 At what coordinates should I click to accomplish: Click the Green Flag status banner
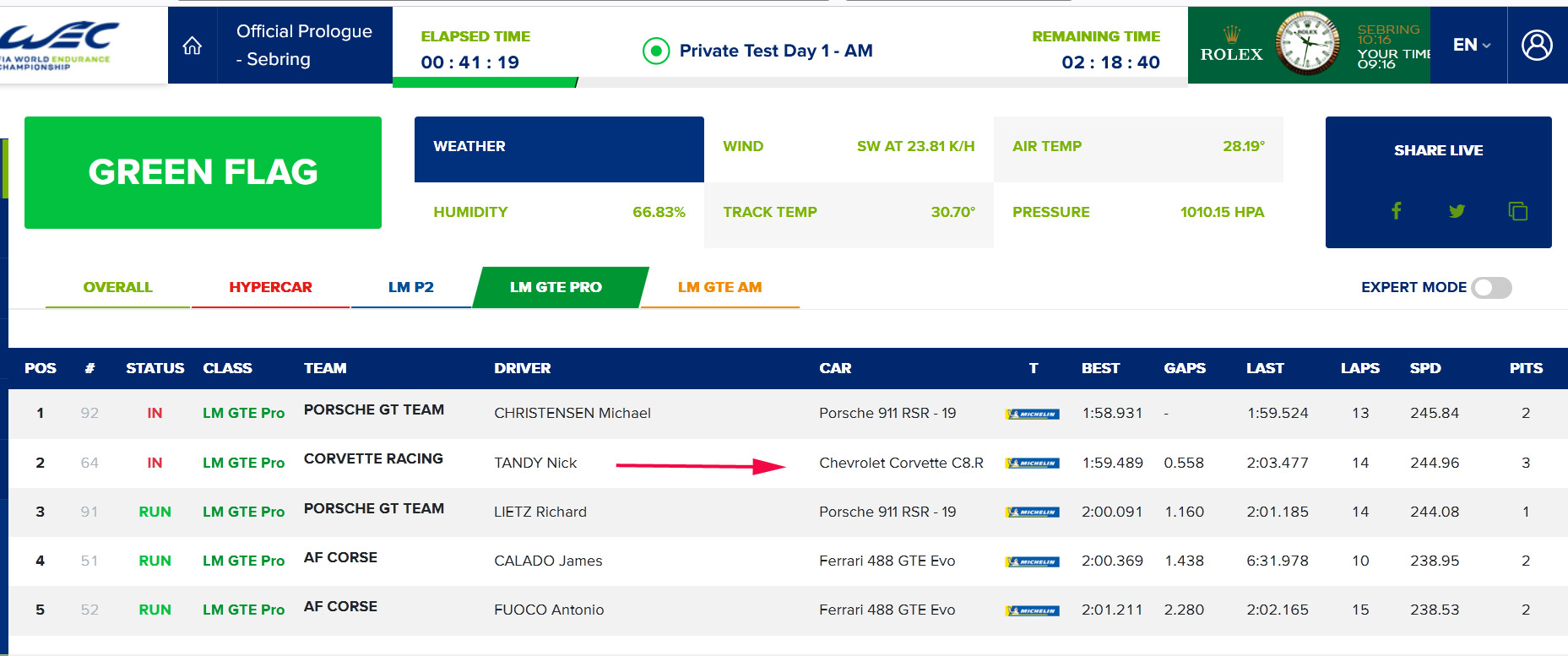(x=203, y=172)
